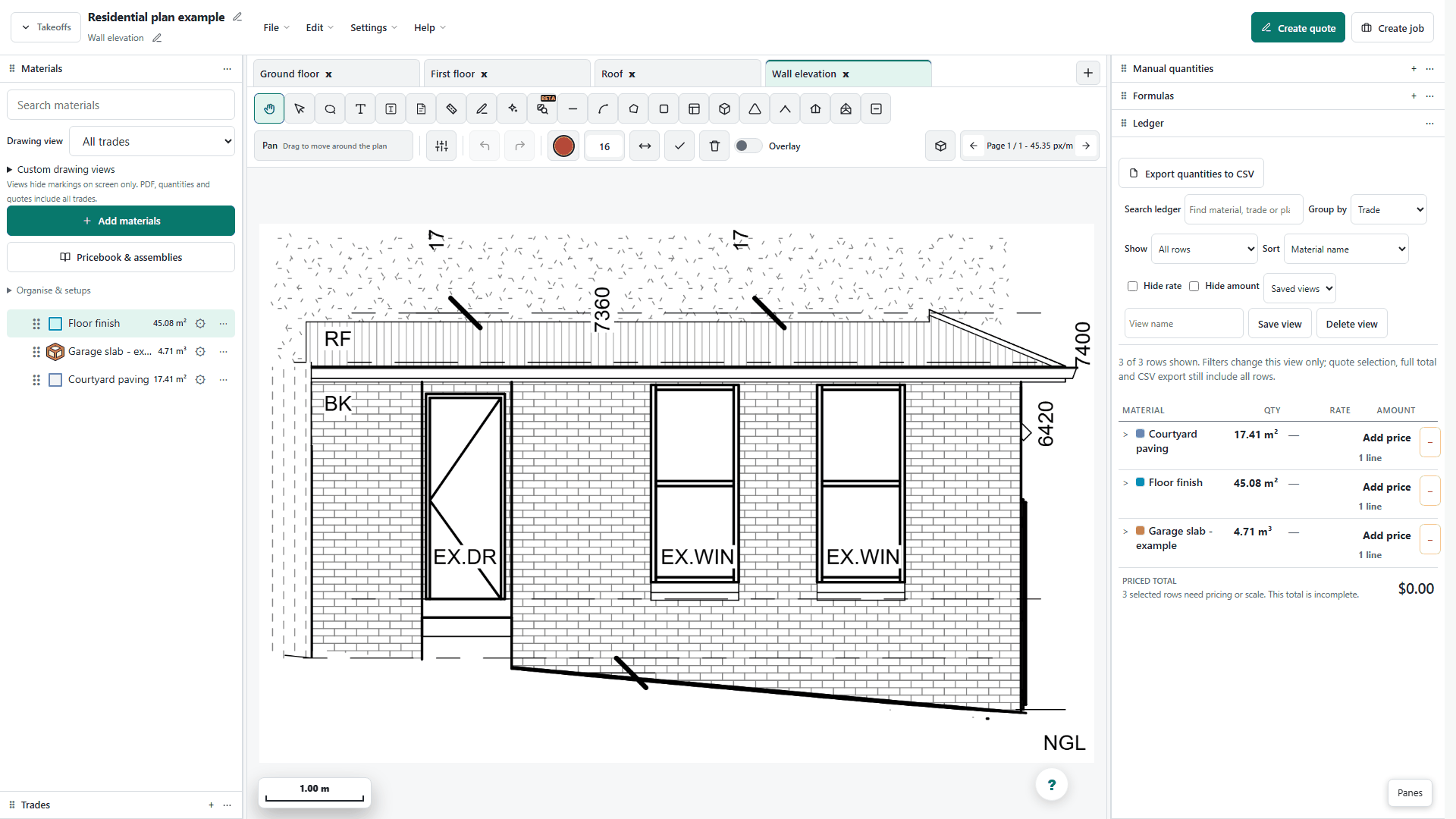Click Export quantities to CSV
This screenshot has width=1456, height=819.
1191,174
